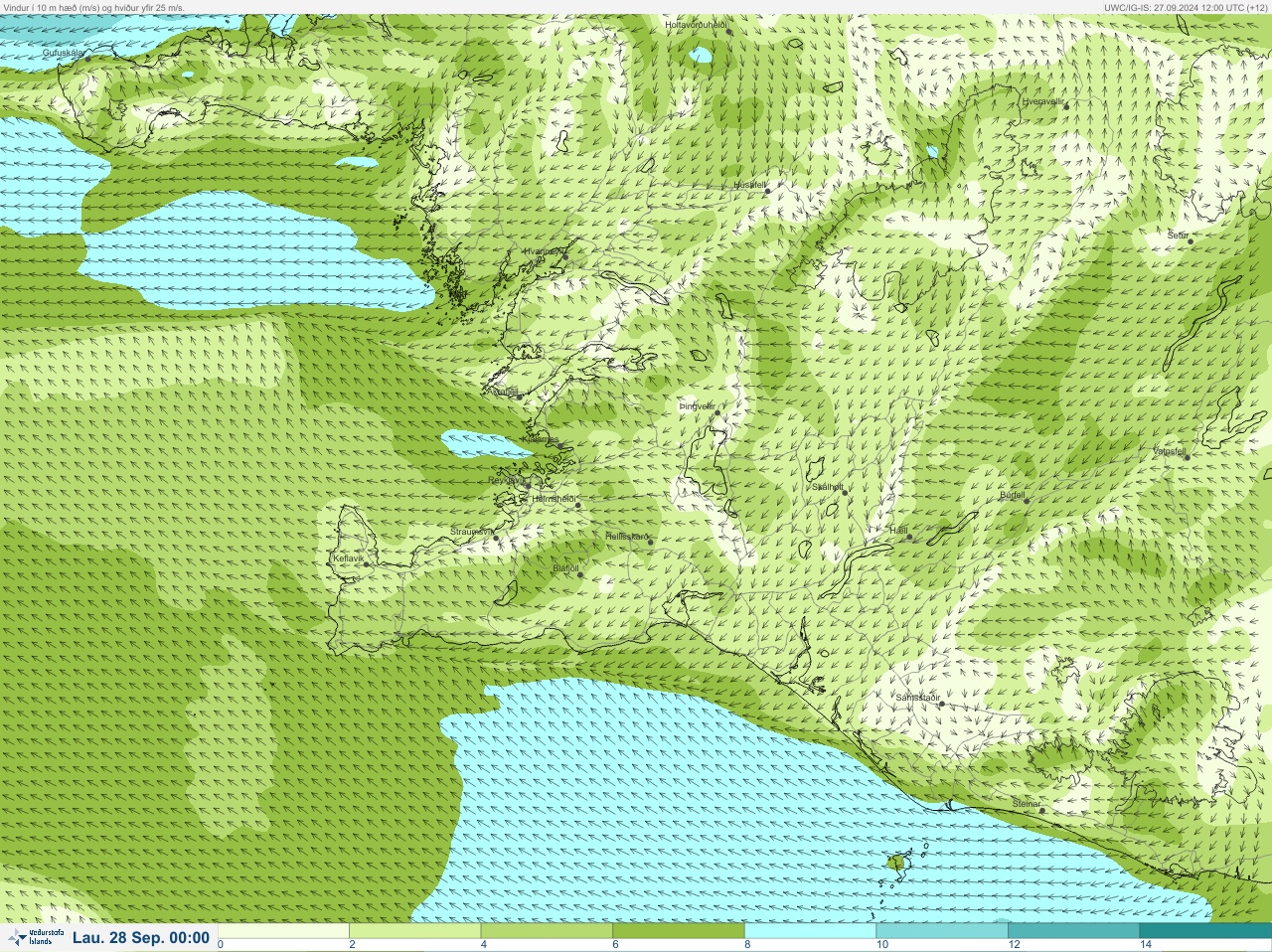Click the legend value 14
This screenshot has height=952, width=1272.
[x=1146, y=945]
